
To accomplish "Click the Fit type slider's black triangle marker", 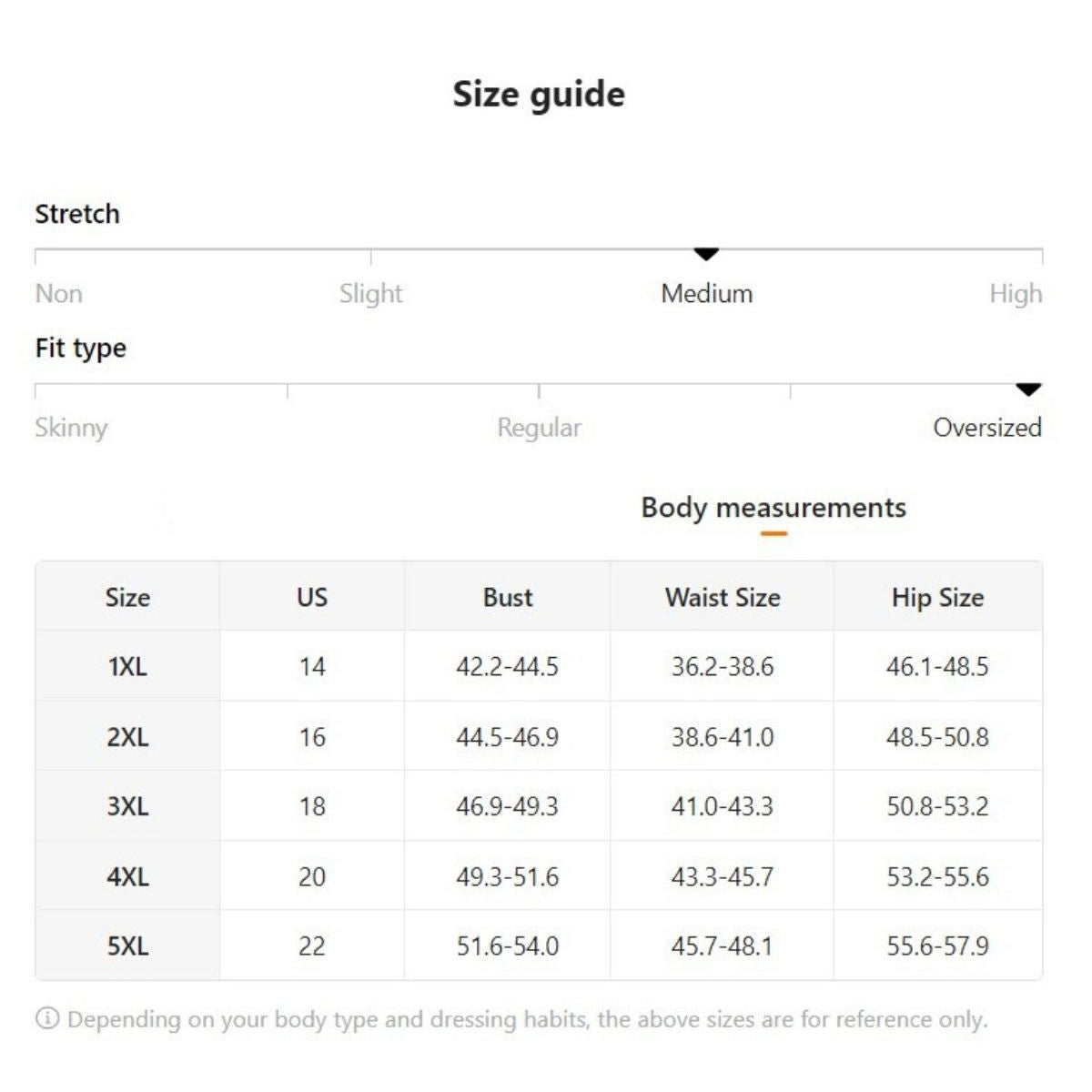I will pyautogui.click(x=1028, y=389).
